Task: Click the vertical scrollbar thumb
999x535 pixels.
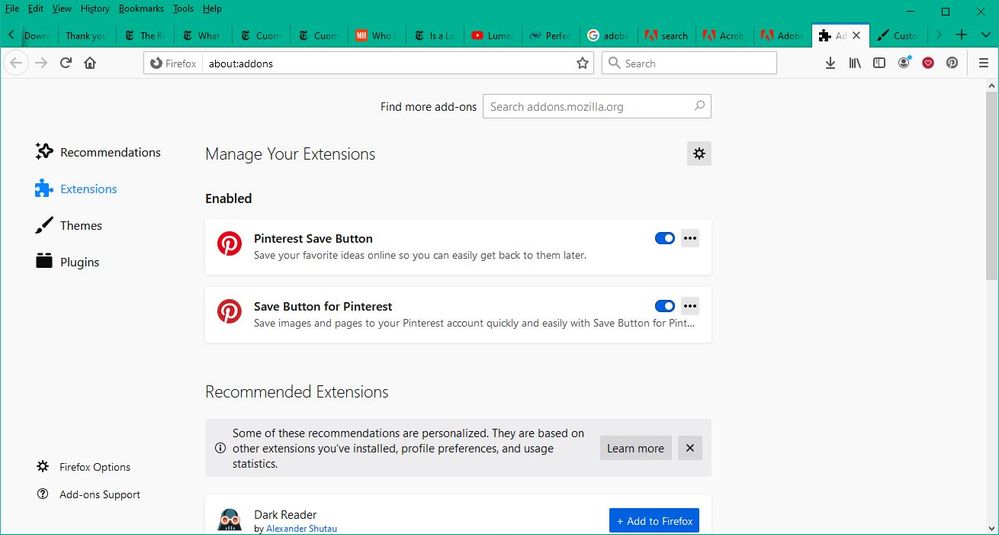Action: point(992,185)
